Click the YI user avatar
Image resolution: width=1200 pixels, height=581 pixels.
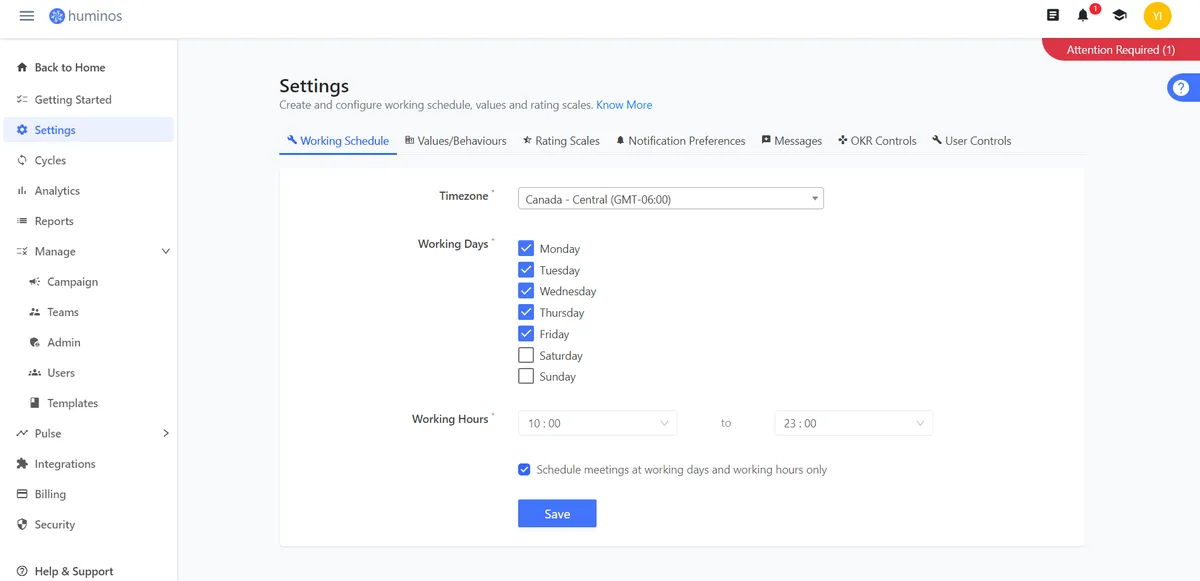click(x=1157, y=16)
